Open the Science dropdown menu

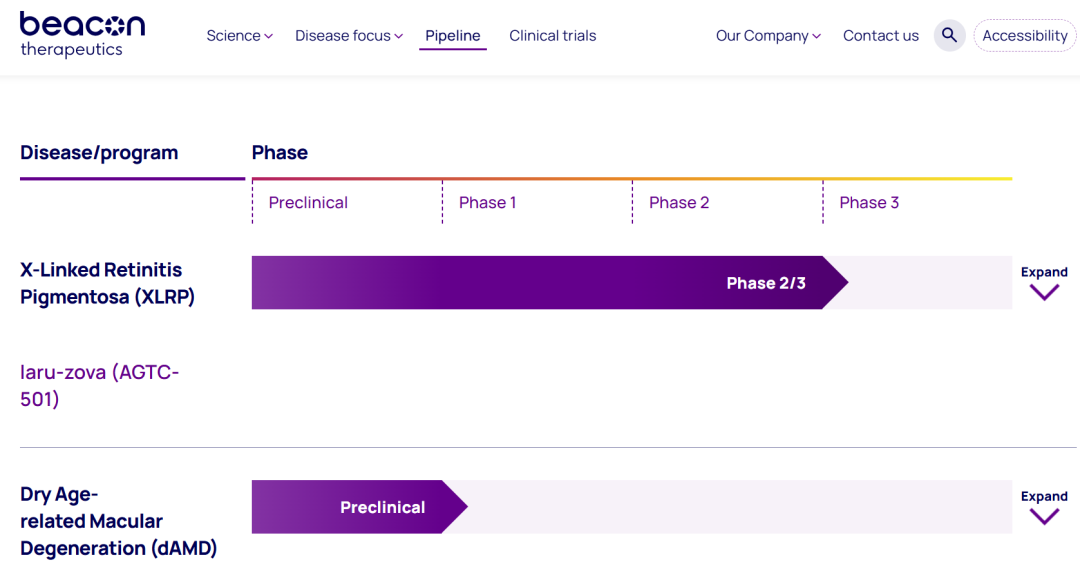(239, 36)
